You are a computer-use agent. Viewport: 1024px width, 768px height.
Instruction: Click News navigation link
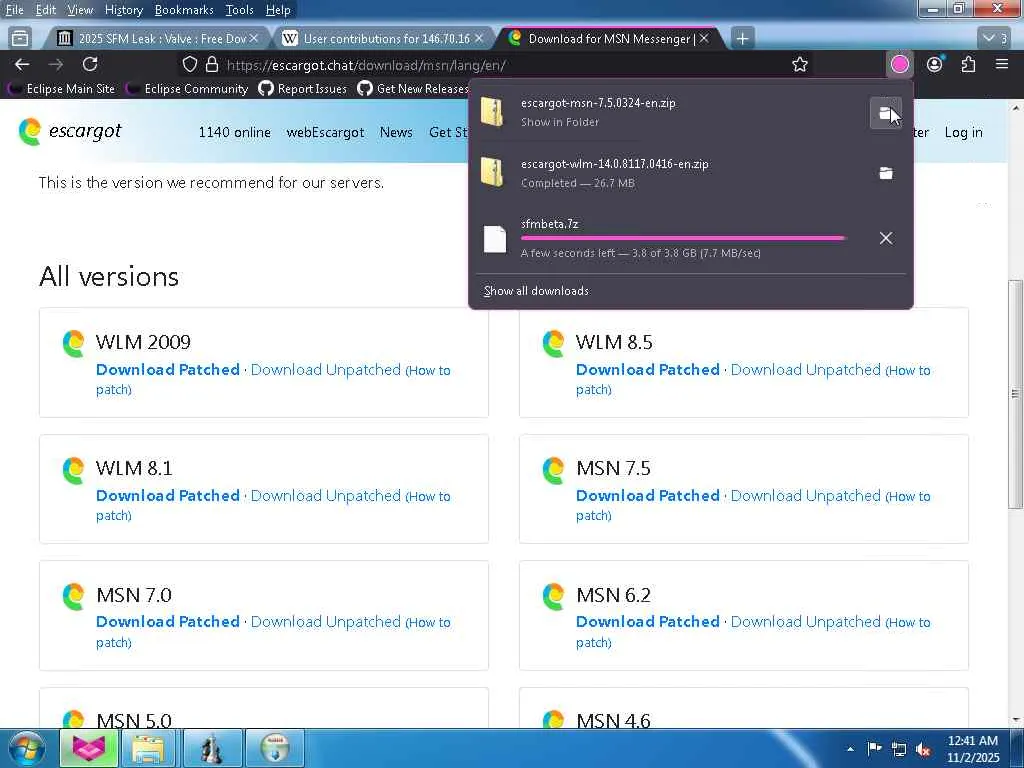coord(396,132)
